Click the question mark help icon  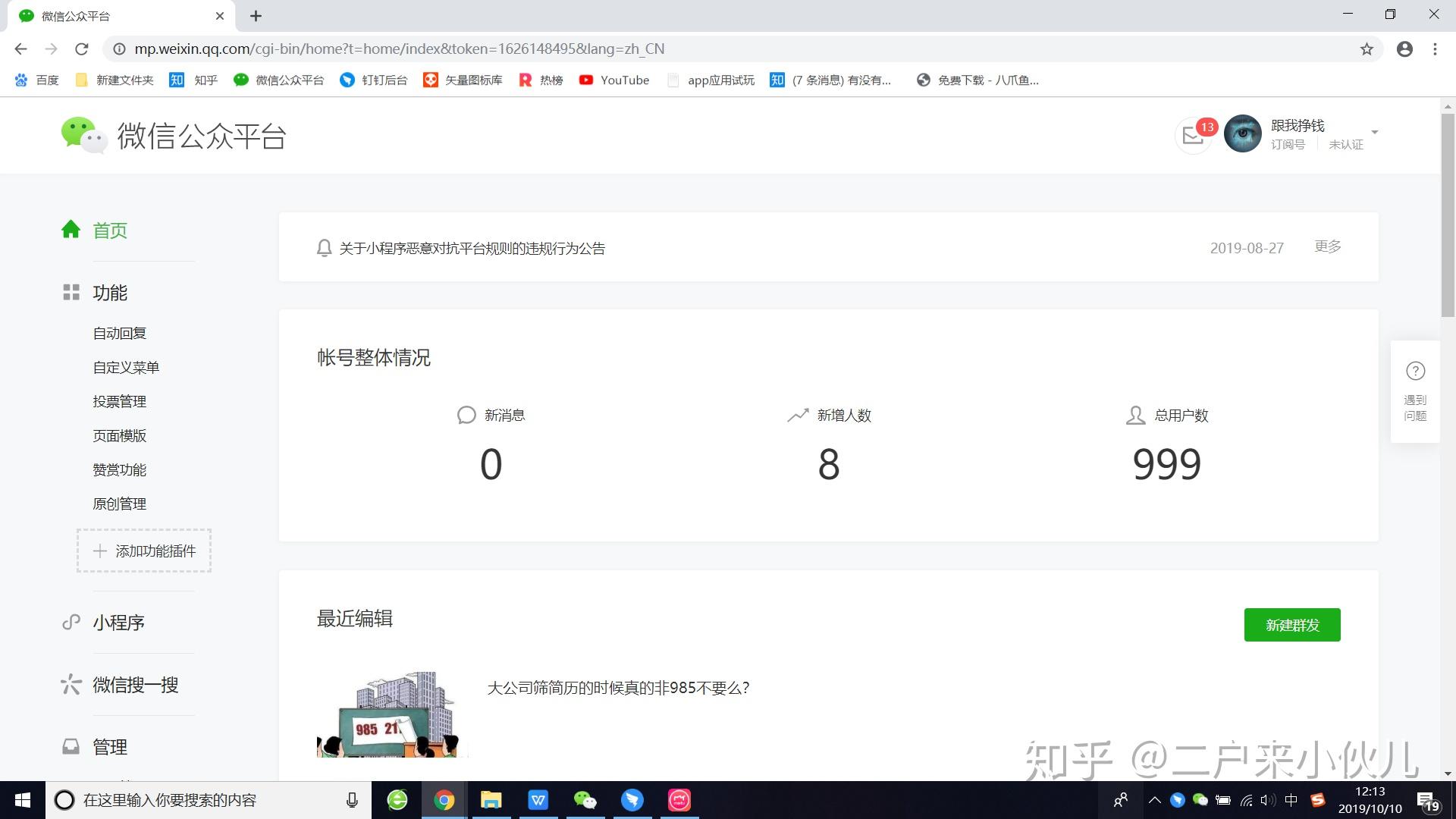(x=1415, y=371)
